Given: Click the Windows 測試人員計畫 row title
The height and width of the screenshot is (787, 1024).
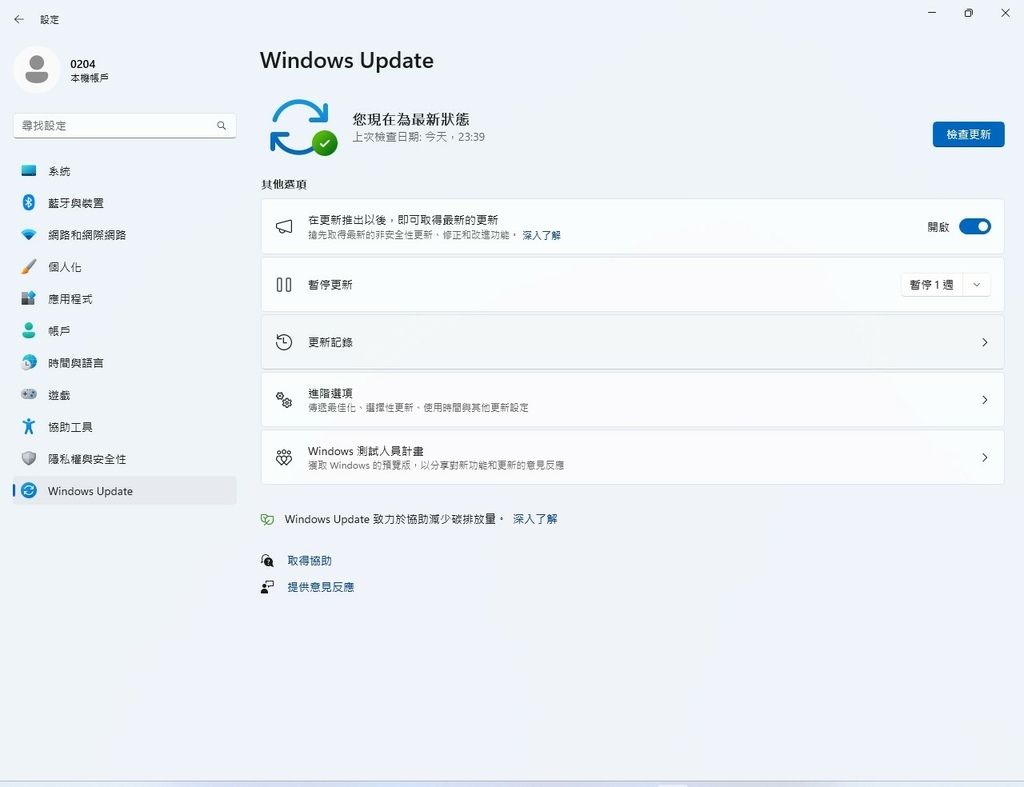Looking at the screenshot, I should (366, 451).
